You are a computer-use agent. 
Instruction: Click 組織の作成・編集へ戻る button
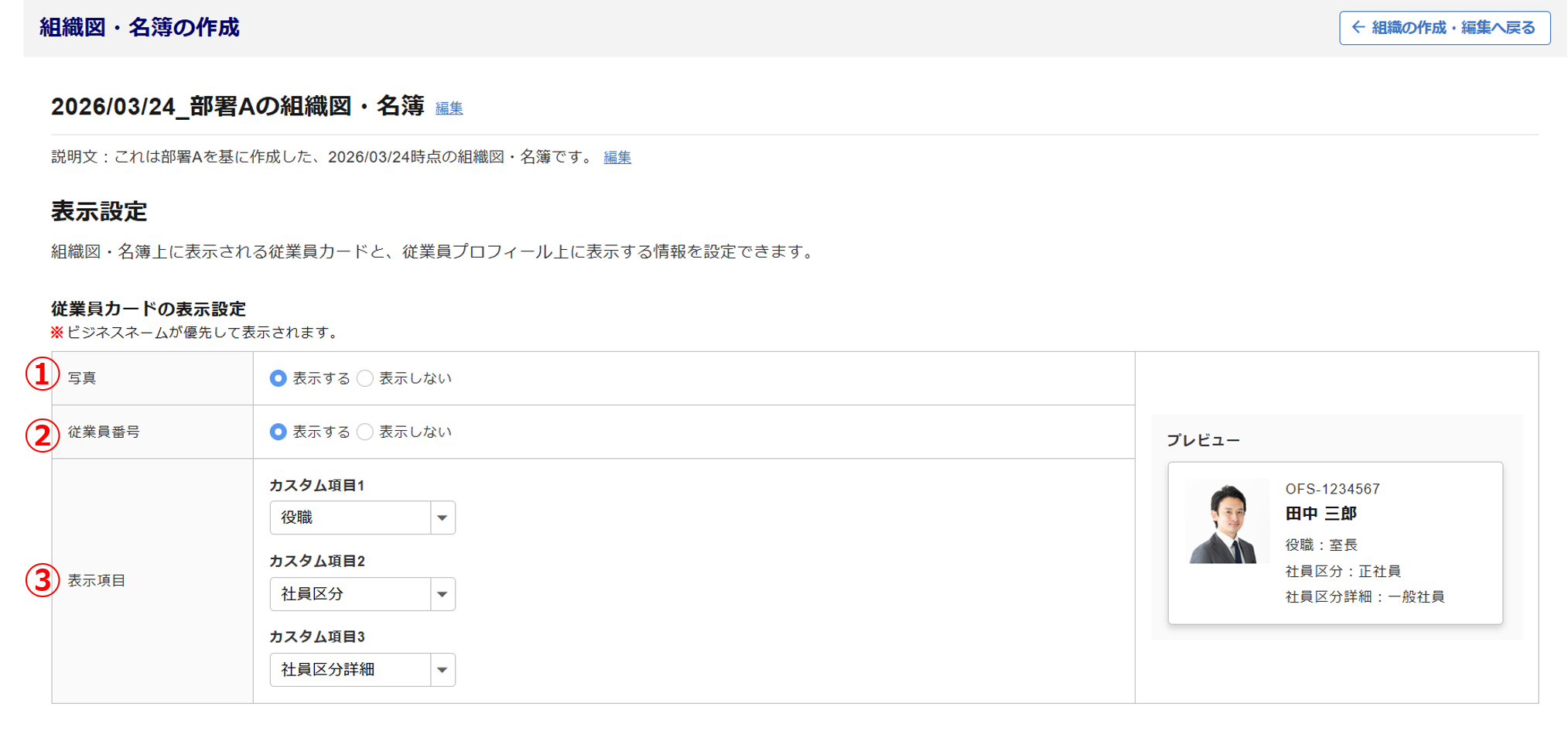pyautogui.click(x=1444, y=28)
